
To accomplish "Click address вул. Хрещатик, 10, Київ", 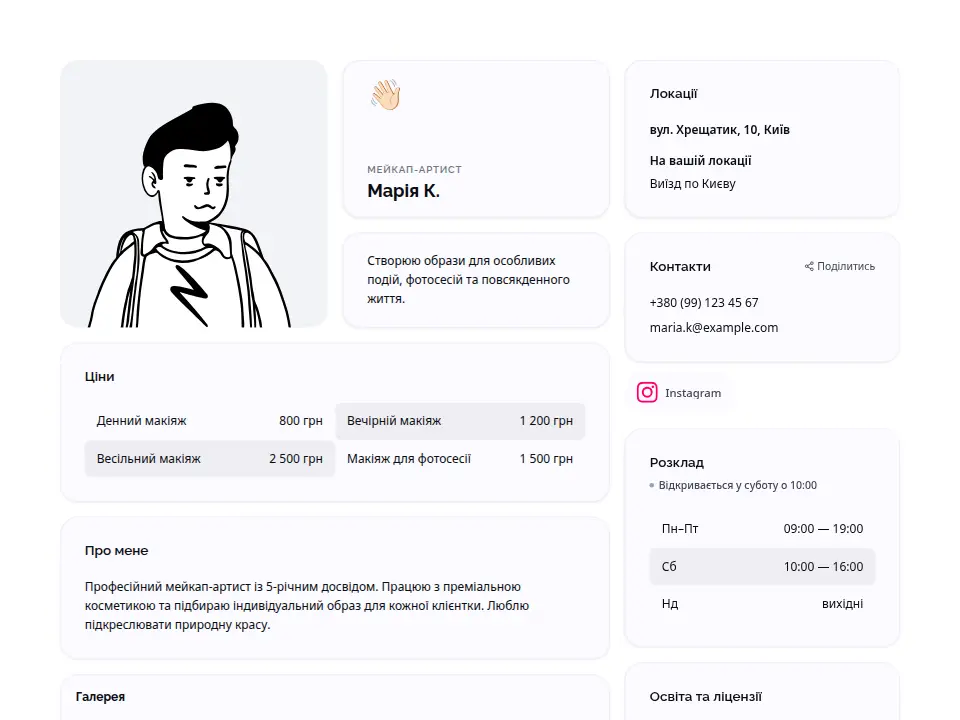I will 719,129.
